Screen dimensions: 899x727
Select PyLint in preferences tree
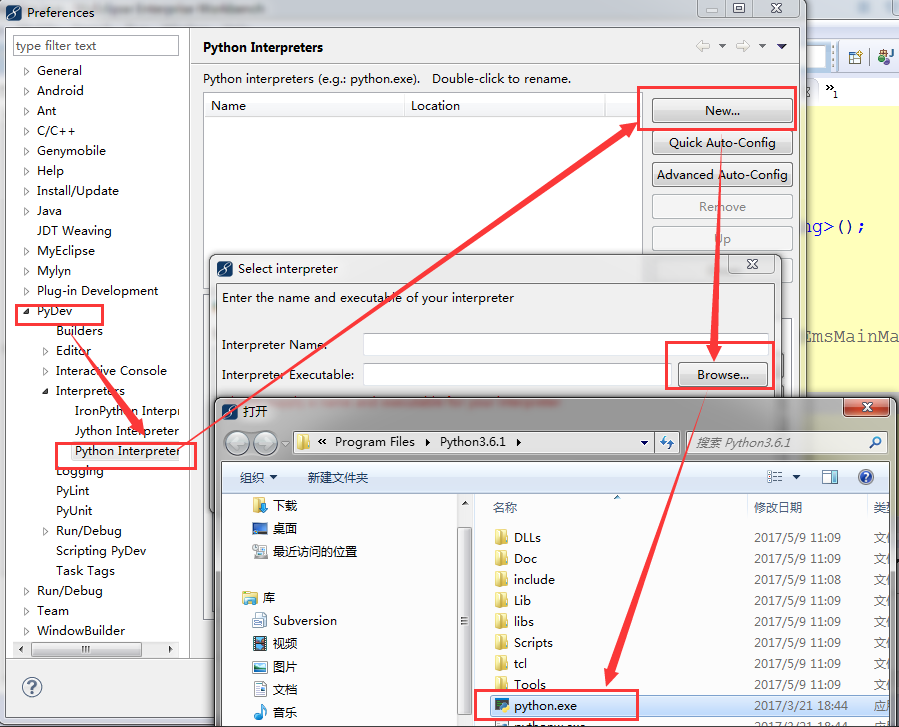pos(73,491)
